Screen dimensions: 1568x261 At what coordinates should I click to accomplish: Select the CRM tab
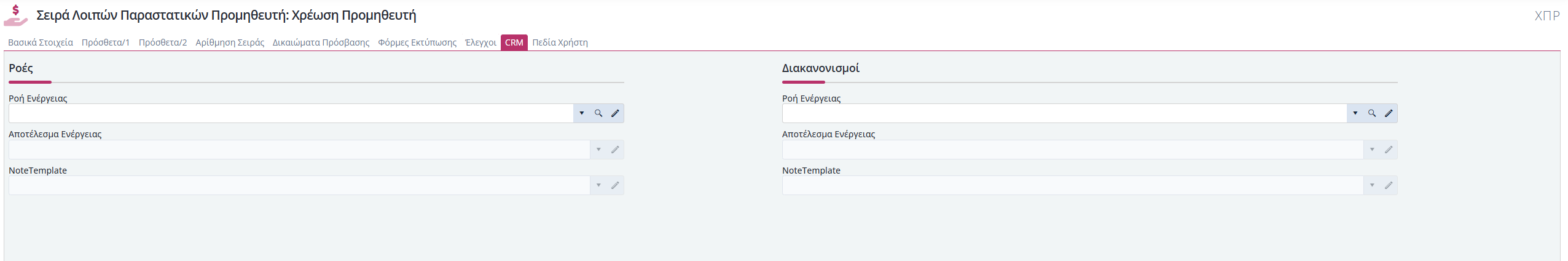tap(514, 42)
